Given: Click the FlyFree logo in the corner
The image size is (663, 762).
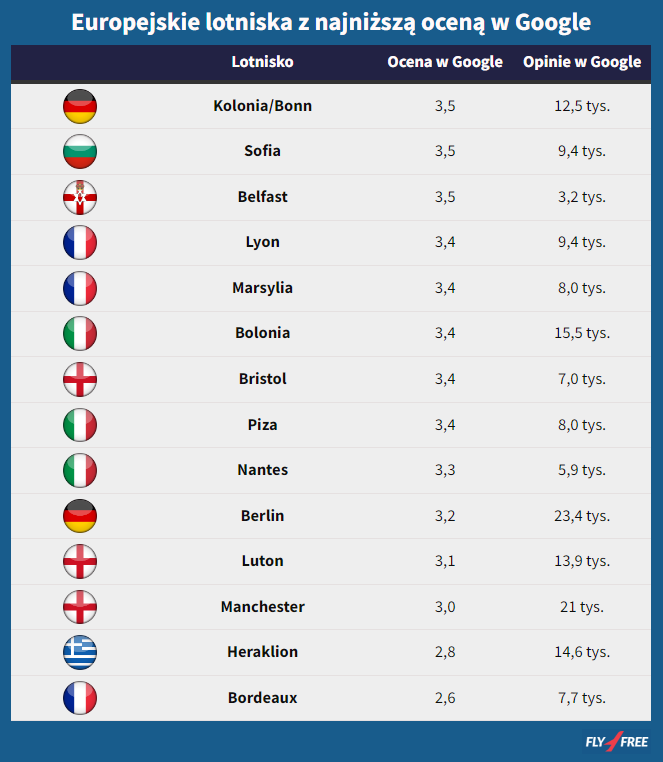Looking at the screenshot, I should (616, 742).
